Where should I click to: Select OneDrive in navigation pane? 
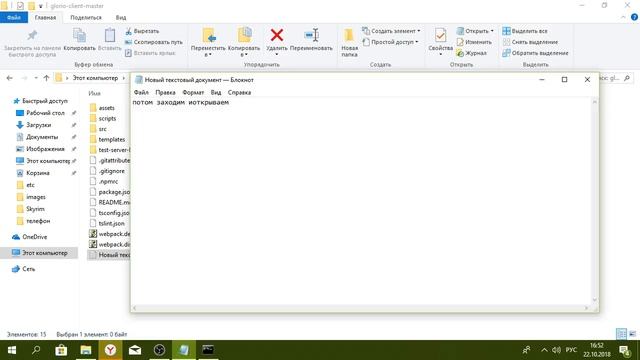34,237
